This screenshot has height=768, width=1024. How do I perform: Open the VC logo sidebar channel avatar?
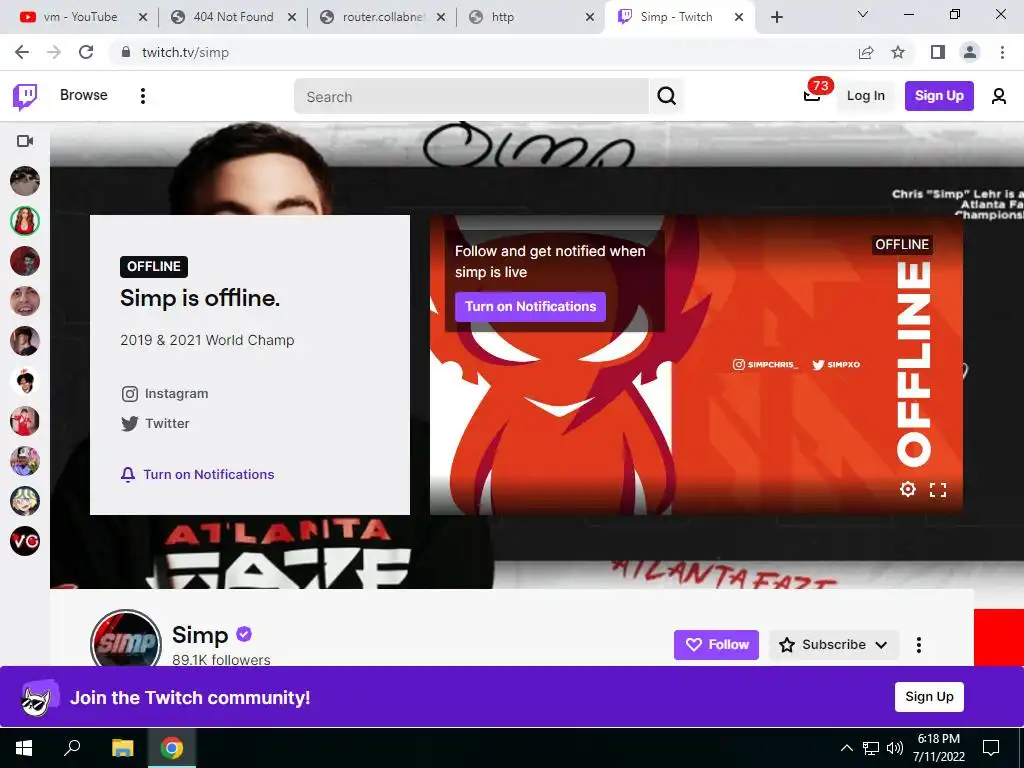(25, 541)
